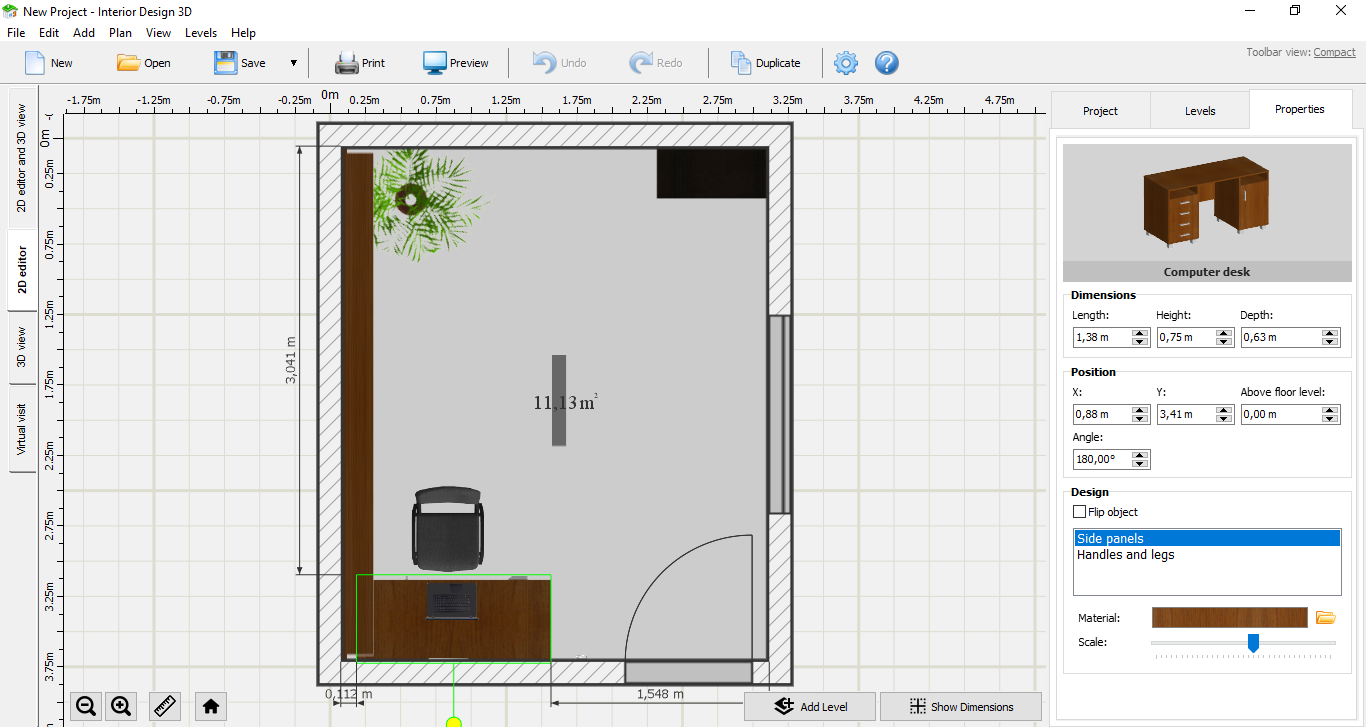1366x727 pixels.
Task: Click the wood material swatch
Action: point(1229,618)
